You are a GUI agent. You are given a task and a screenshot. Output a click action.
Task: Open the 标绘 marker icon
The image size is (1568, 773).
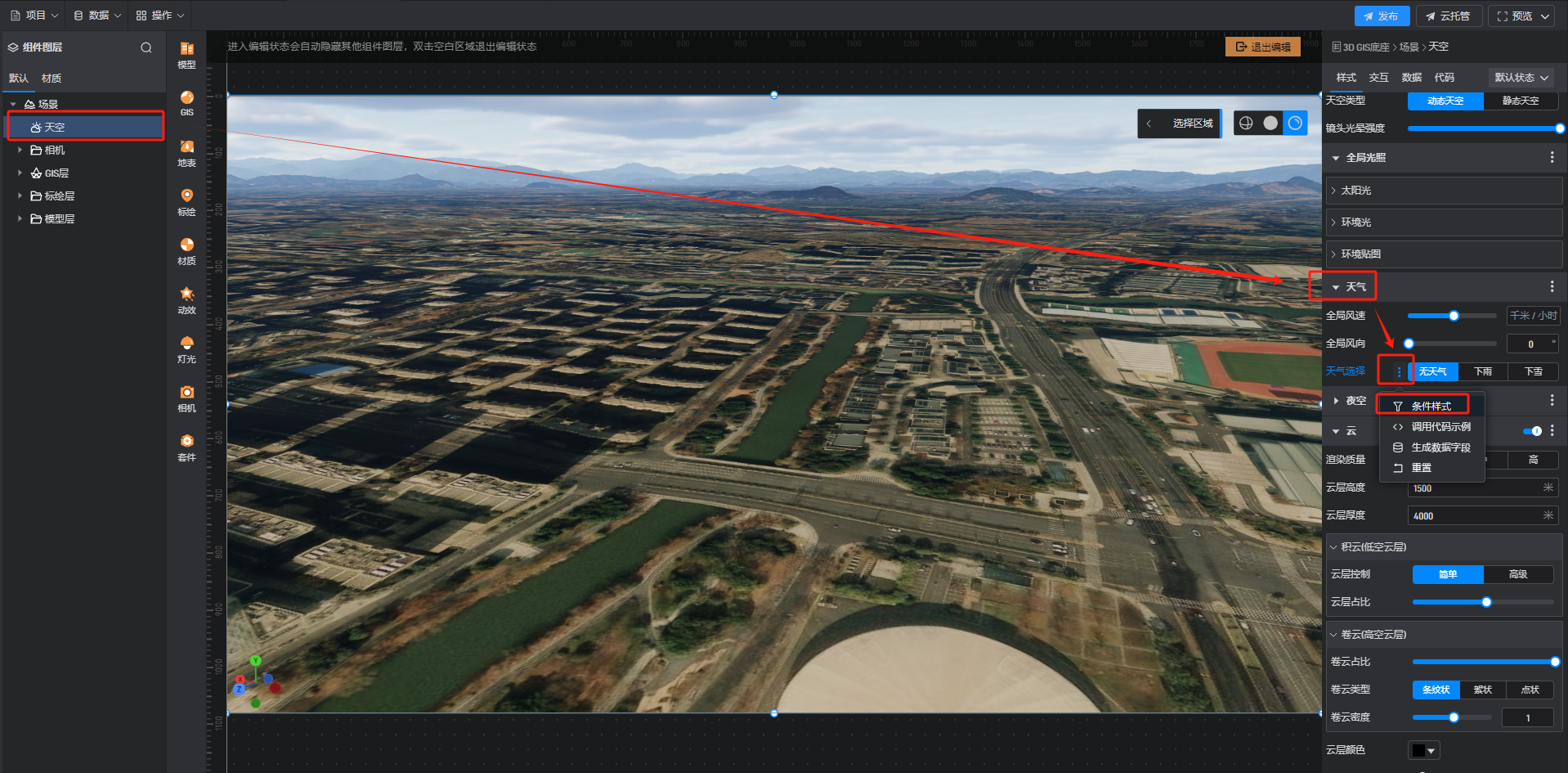tap(187, 202)
